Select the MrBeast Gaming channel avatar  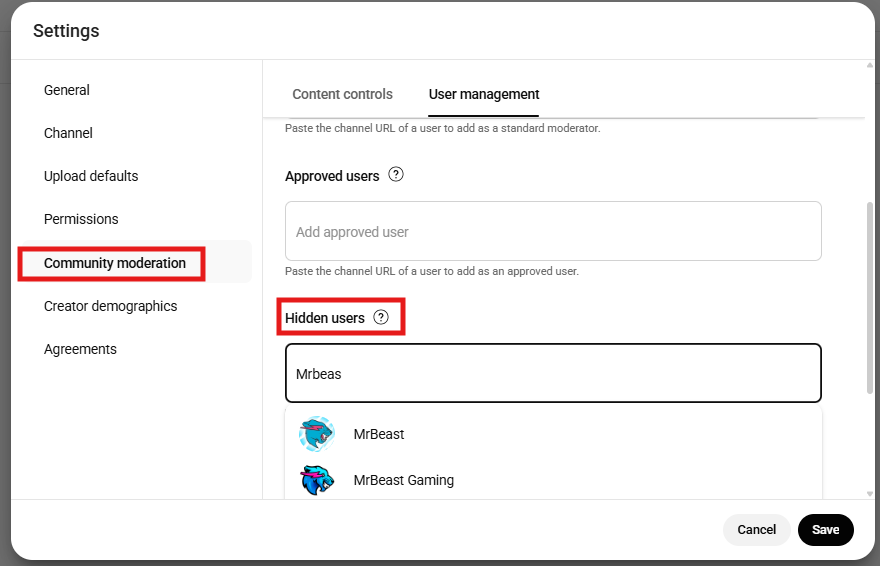pyautogui.click(x=317, y=480)
